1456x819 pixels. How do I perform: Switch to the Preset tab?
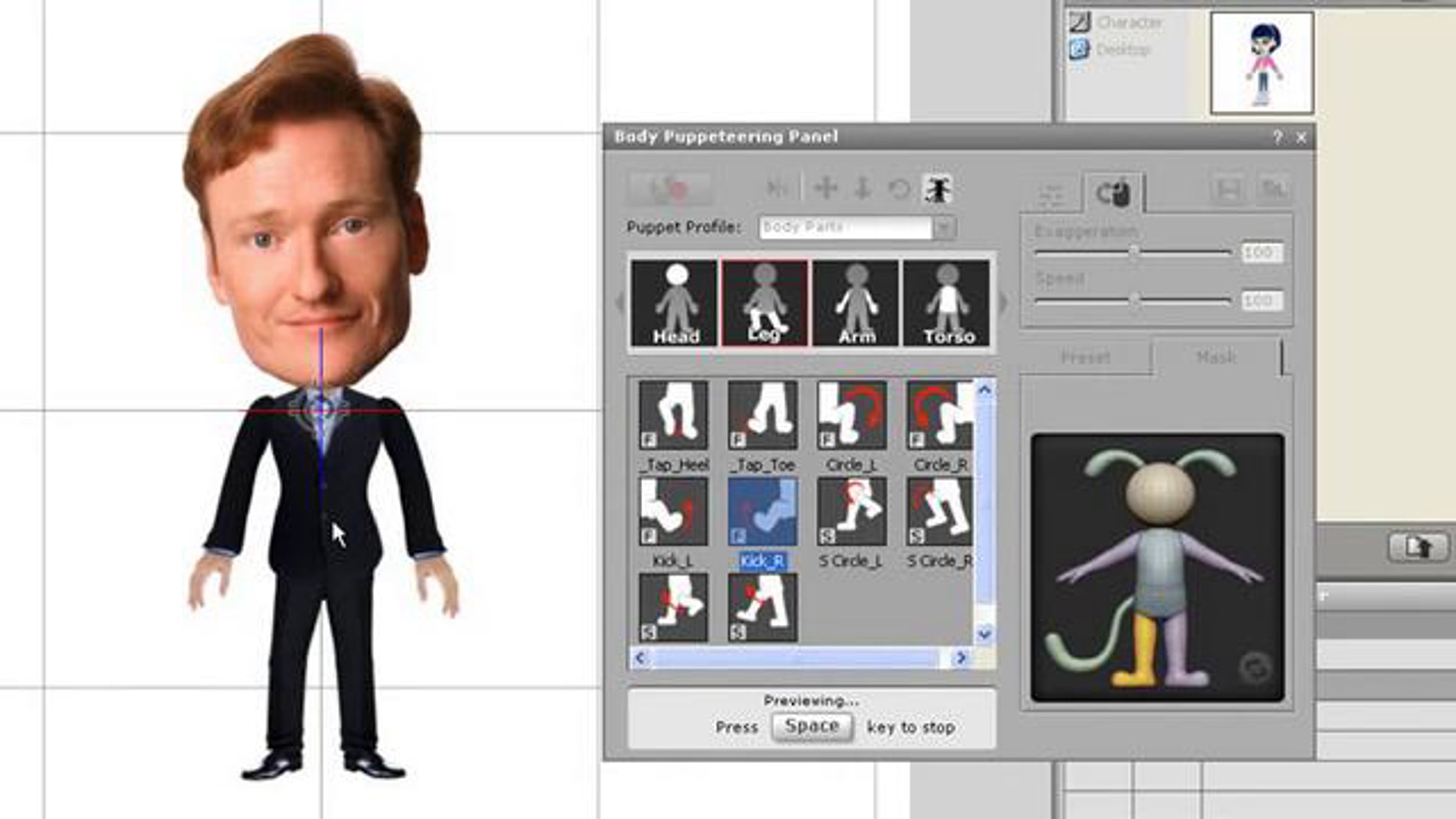point(1085,357)
